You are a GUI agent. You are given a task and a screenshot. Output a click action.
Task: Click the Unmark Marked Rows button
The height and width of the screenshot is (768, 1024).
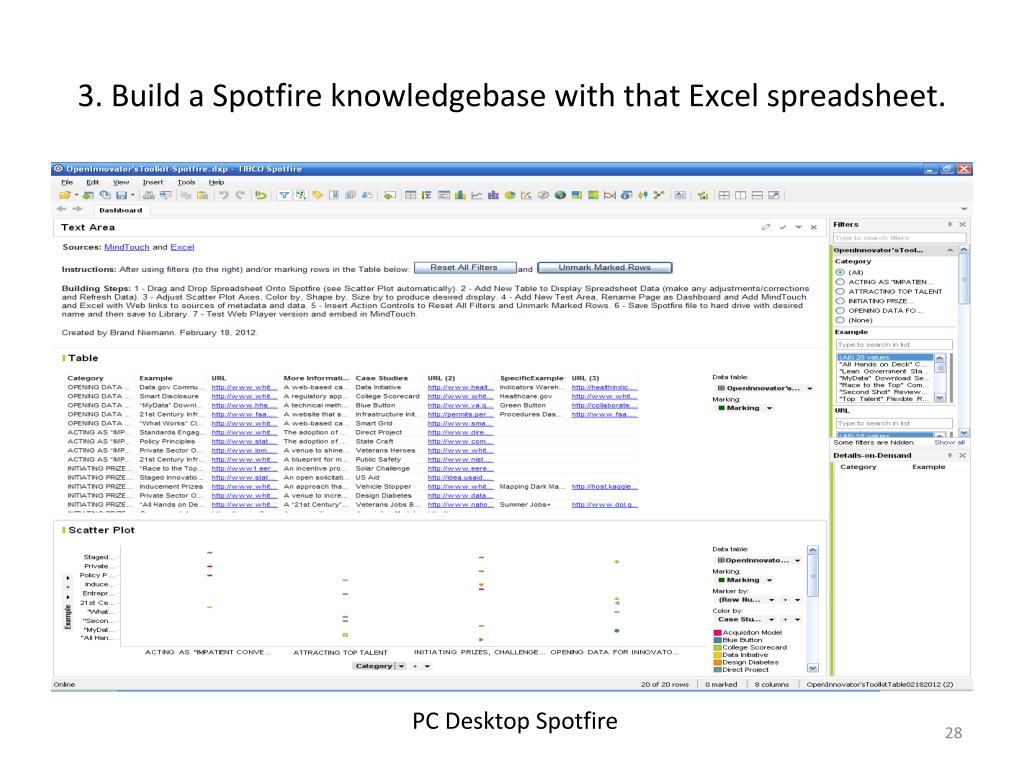coord(605,268)
